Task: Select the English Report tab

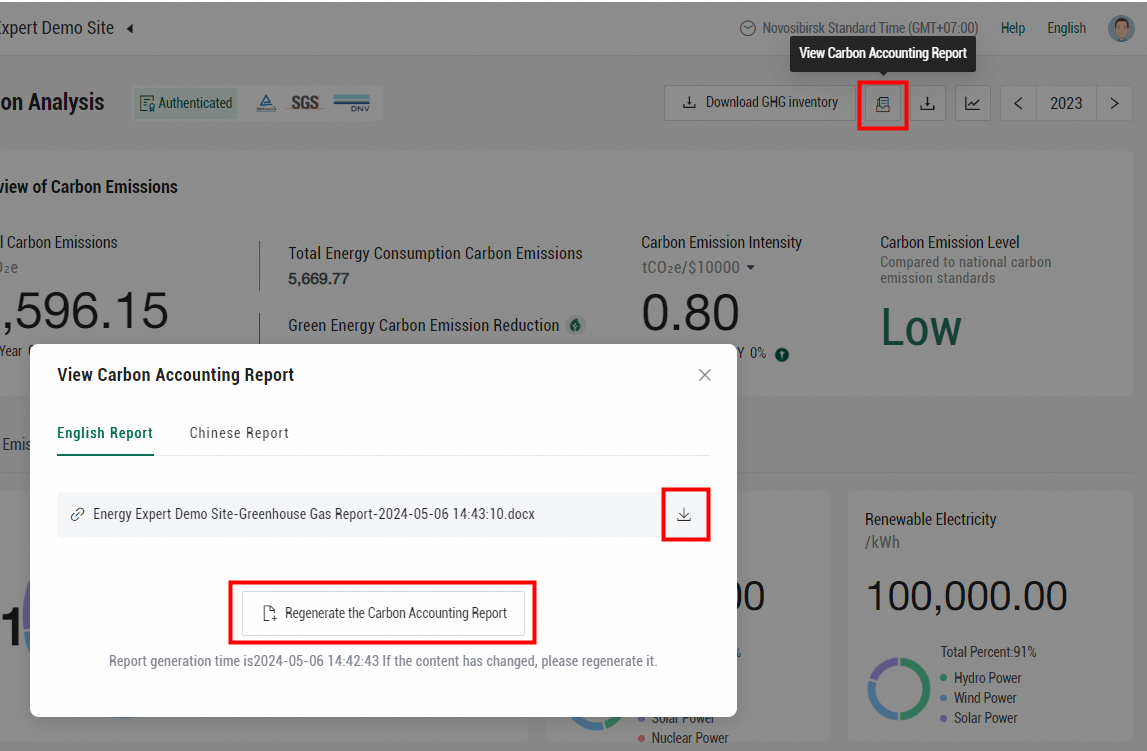Action: [x=105, y=433]
